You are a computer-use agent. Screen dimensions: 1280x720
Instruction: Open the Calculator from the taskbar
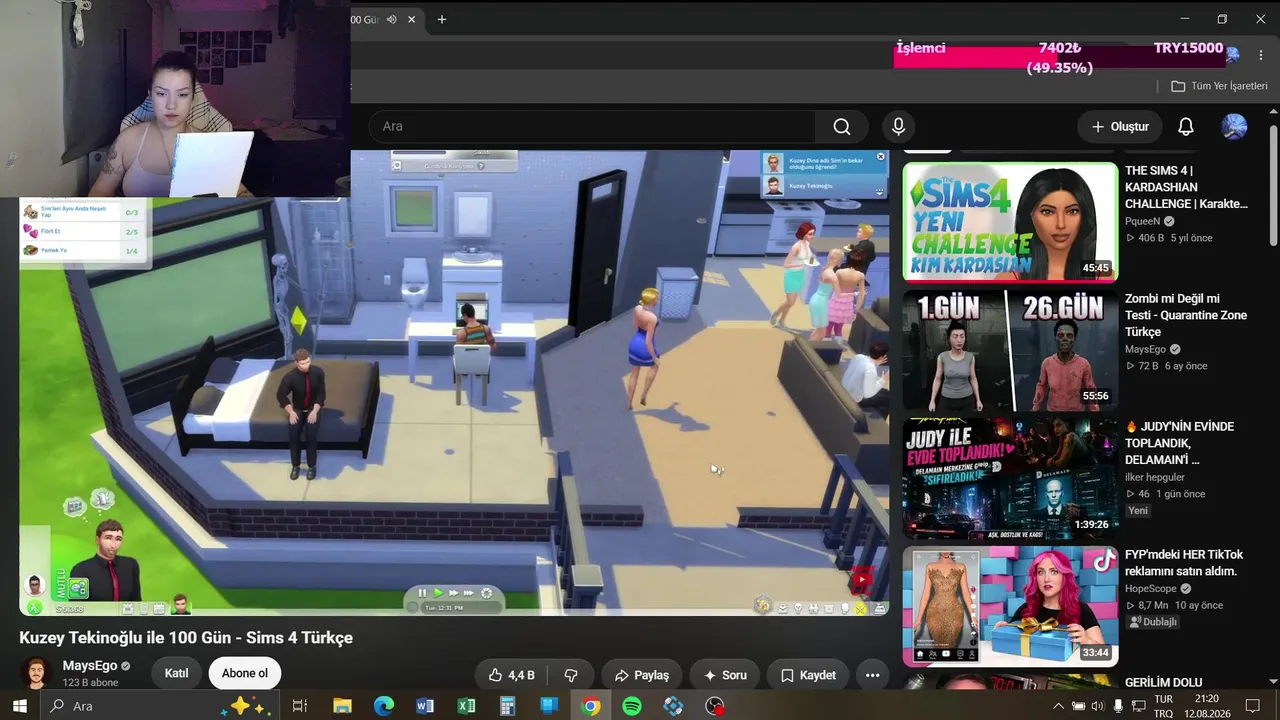(x=508, y=706)
